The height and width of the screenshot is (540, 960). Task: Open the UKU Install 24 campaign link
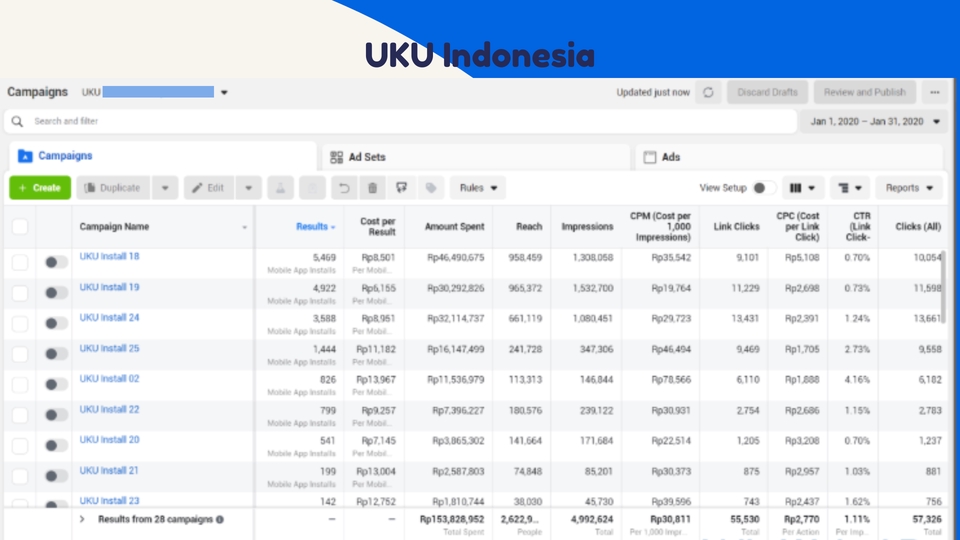[x=109, y=318]
